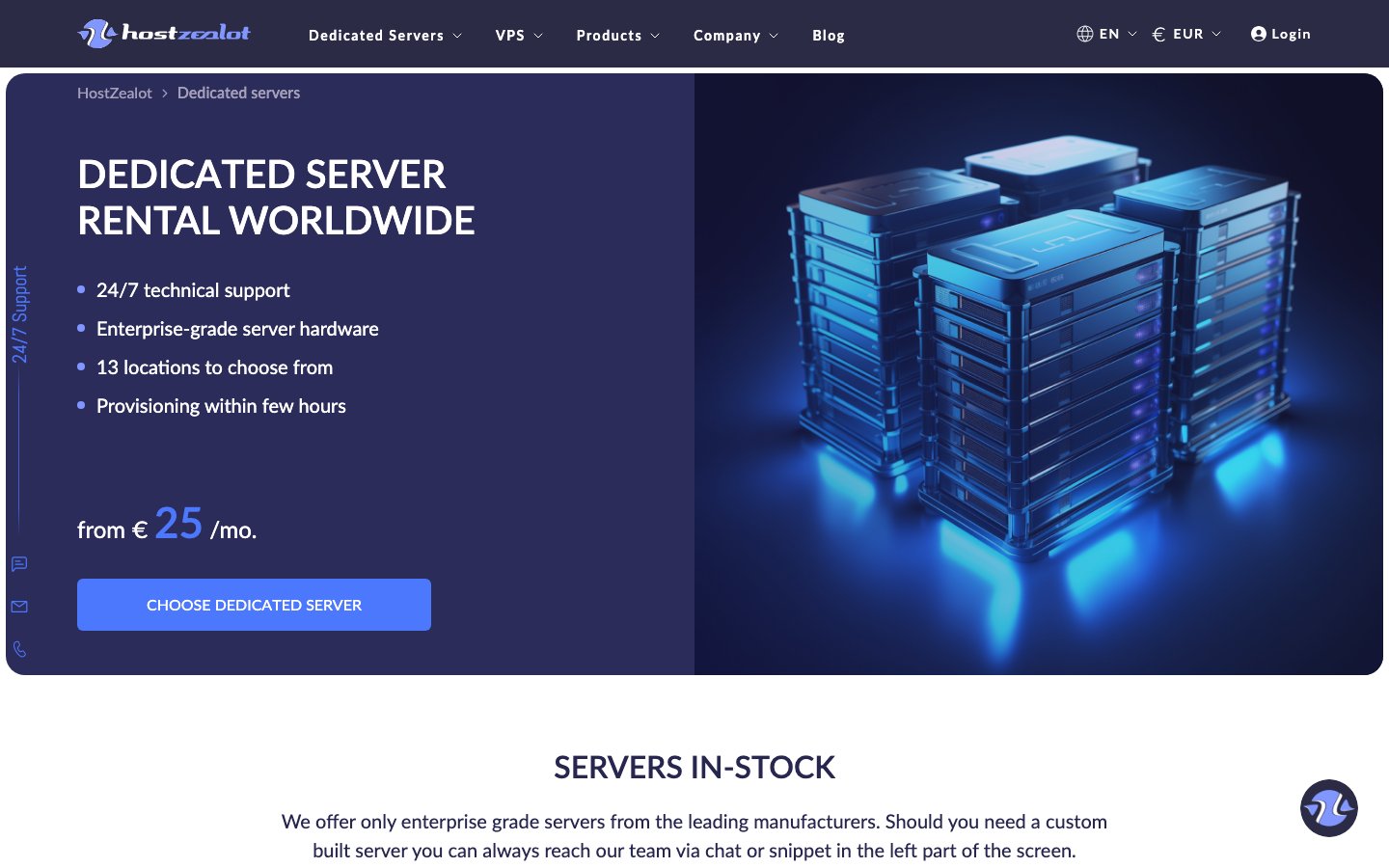The width and height of the screenshot is (1389, 868).
Task: Go to the Blog page
Action: click(x=829, y=35)
